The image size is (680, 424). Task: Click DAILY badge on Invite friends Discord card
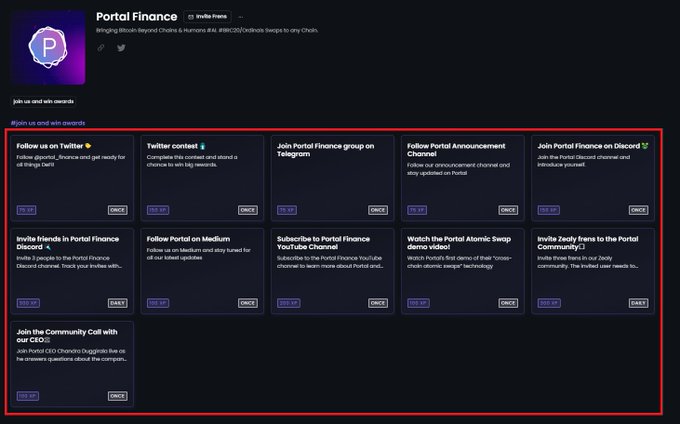[x=118, y=303]
